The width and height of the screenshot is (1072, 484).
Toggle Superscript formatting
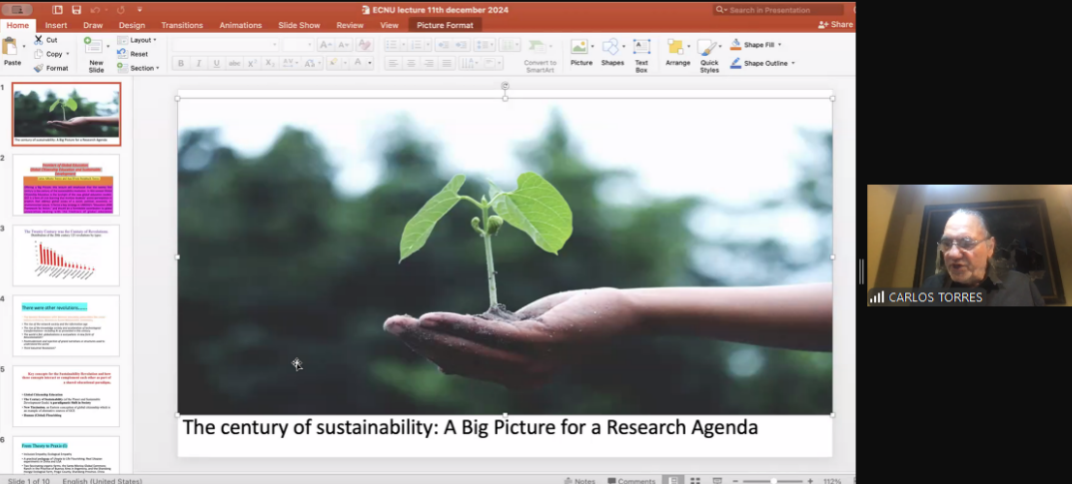pyautogui.click(x=252, y=64)
